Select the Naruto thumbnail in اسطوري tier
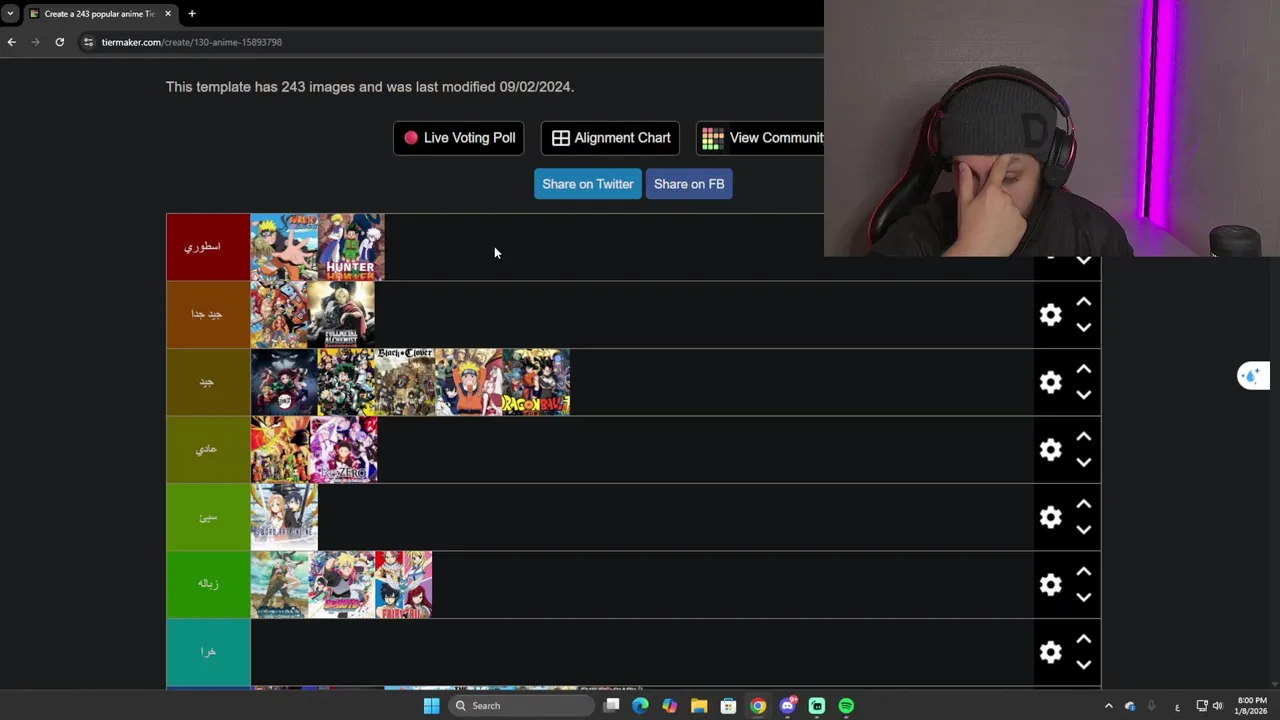This screenshot has width=1280, height=720. (284, 247)
